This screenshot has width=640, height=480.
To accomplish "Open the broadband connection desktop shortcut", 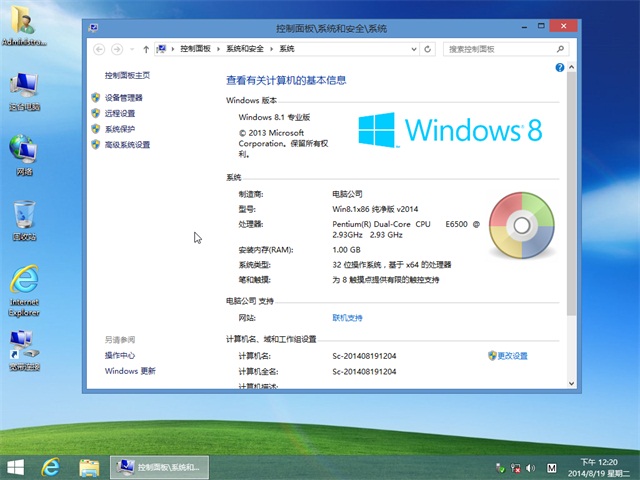I will 24,351.
